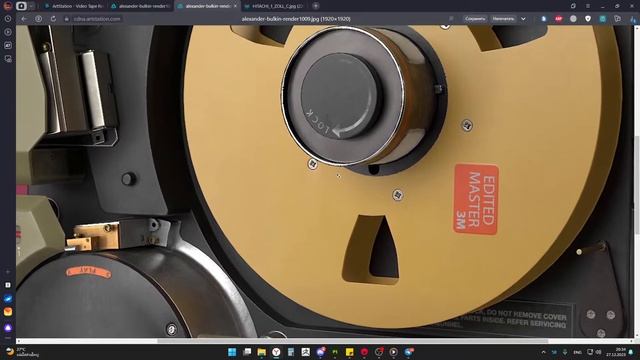The height and width of the screenshot is (360, 640).
Task: Open File Explorer from taskbar
Action: [262, 352]
